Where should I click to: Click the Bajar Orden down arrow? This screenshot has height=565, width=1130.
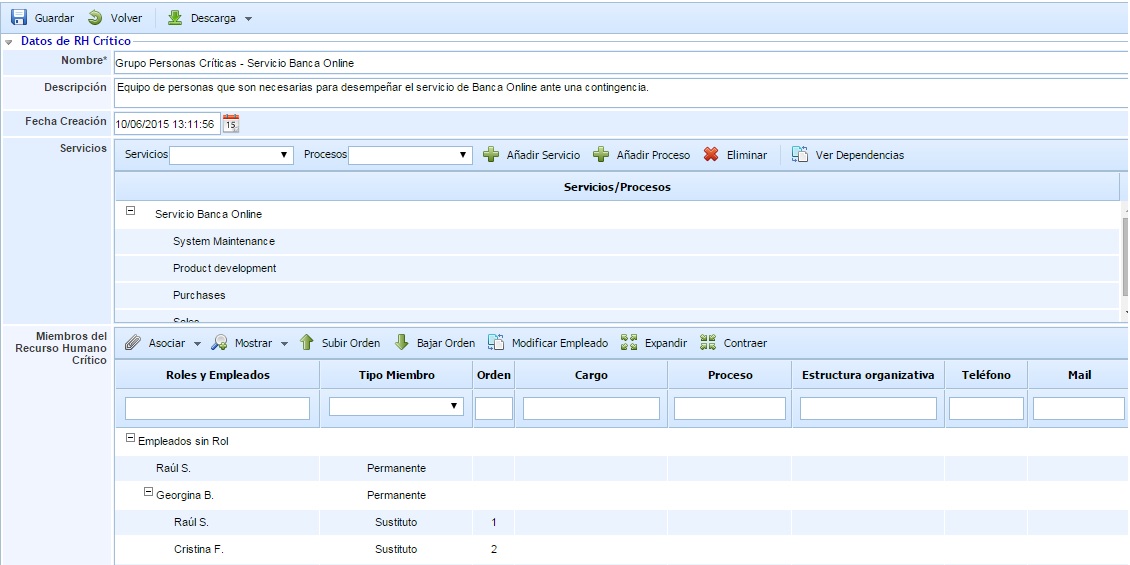[402, 343]
